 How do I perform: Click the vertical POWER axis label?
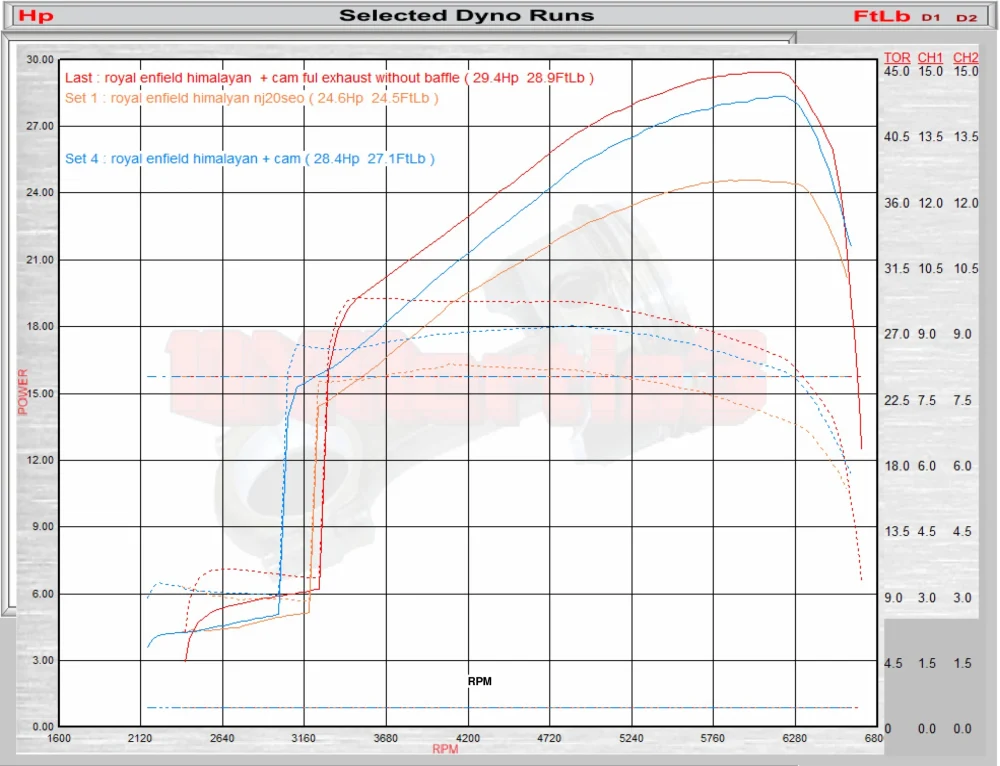coord(23,392)
